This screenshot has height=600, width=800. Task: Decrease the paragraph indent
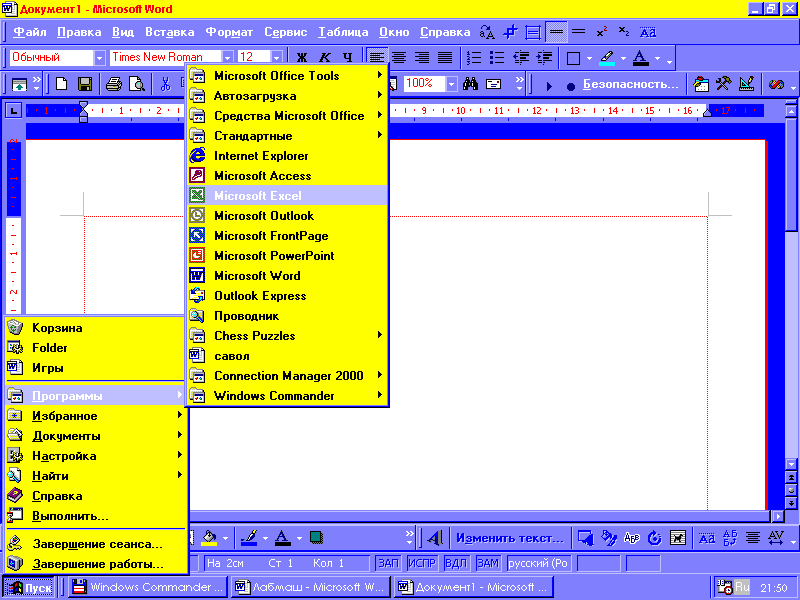click(520, 58)
